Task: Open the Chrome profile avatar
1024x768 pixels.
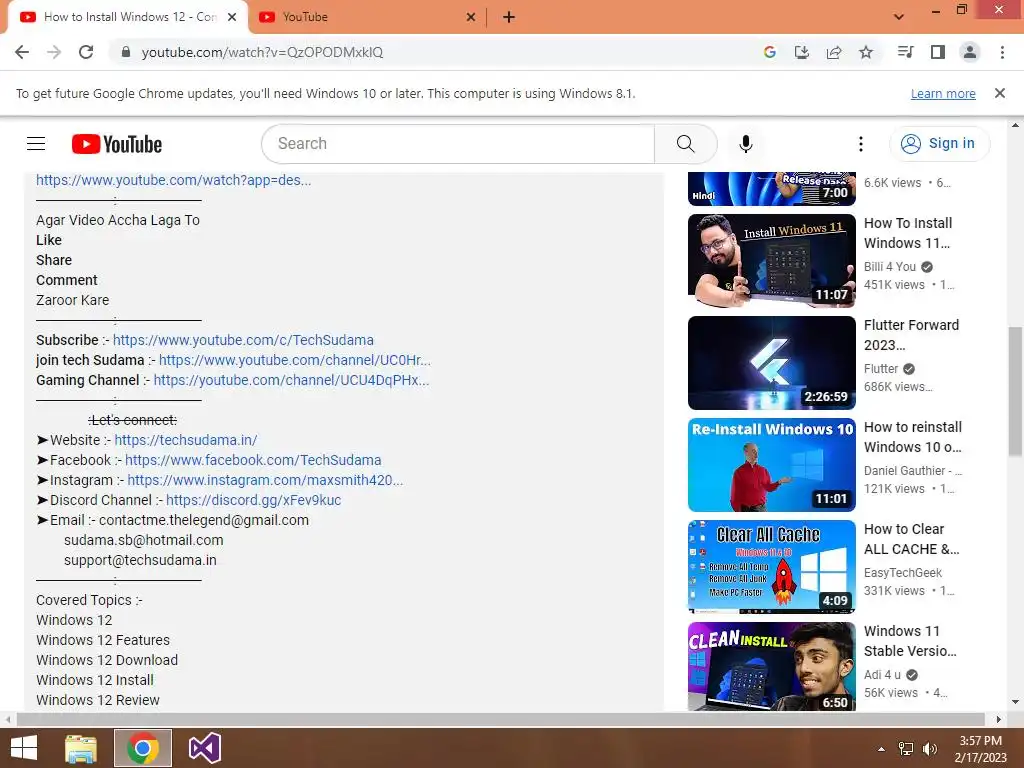Action: pyautogui.click(x=970, y=52)
